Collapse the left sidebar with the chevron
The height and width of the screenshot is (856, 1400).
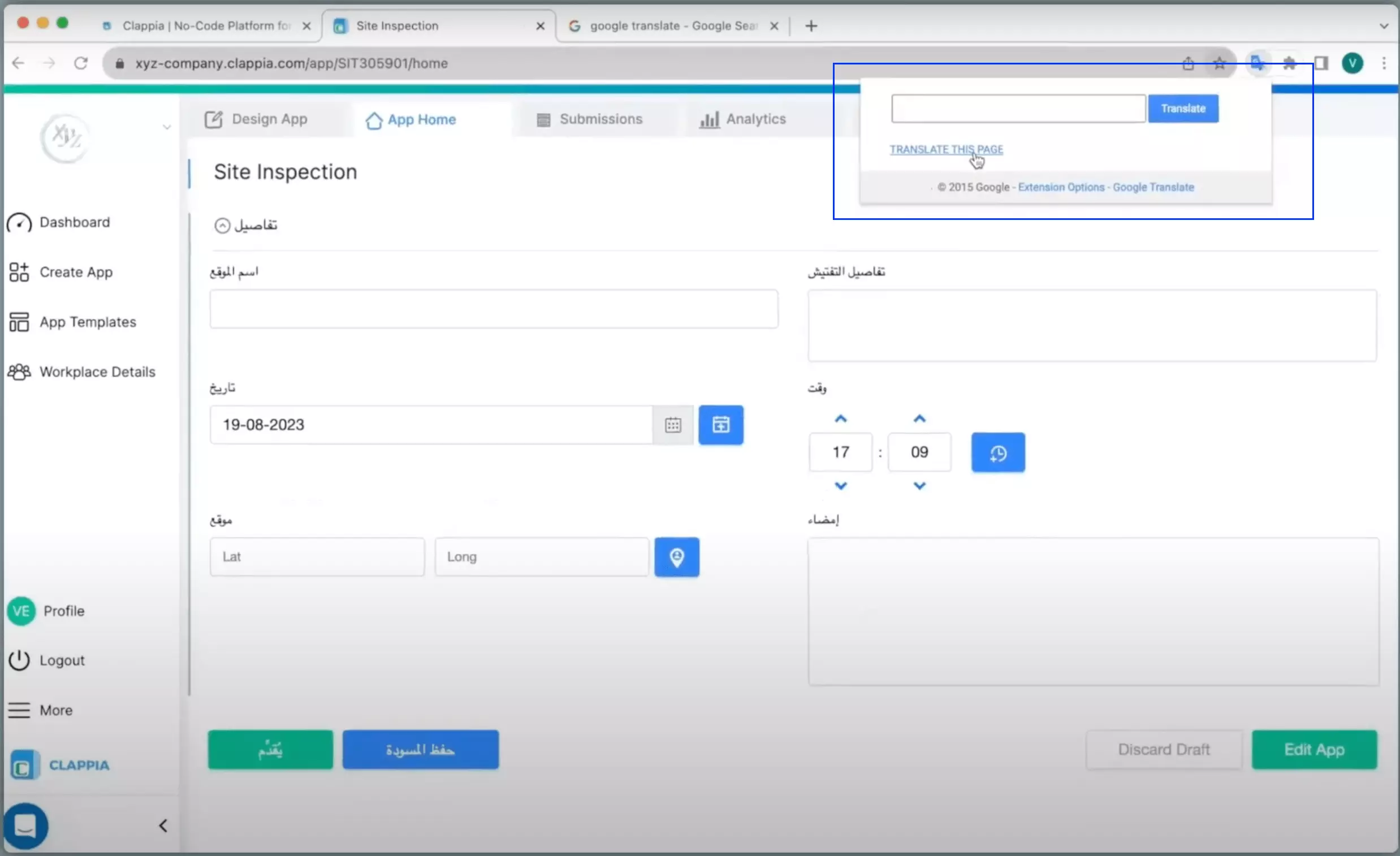pos(162,825)
